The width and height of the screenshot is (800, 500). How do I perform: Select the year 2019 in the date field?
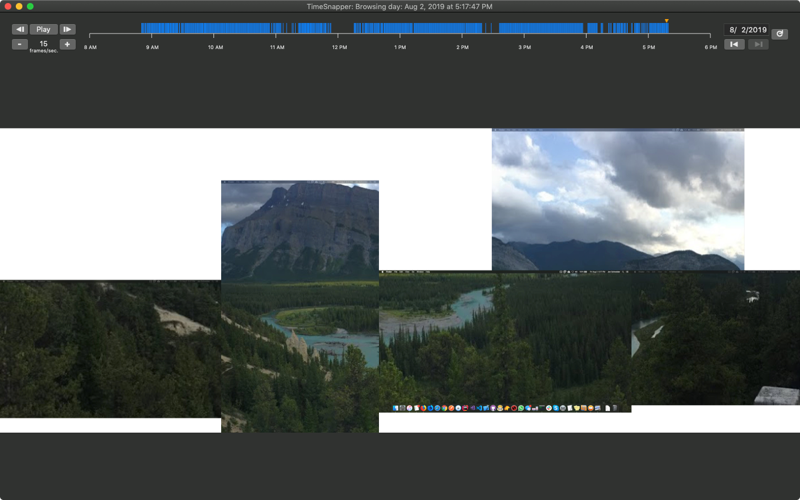(757, 30)
